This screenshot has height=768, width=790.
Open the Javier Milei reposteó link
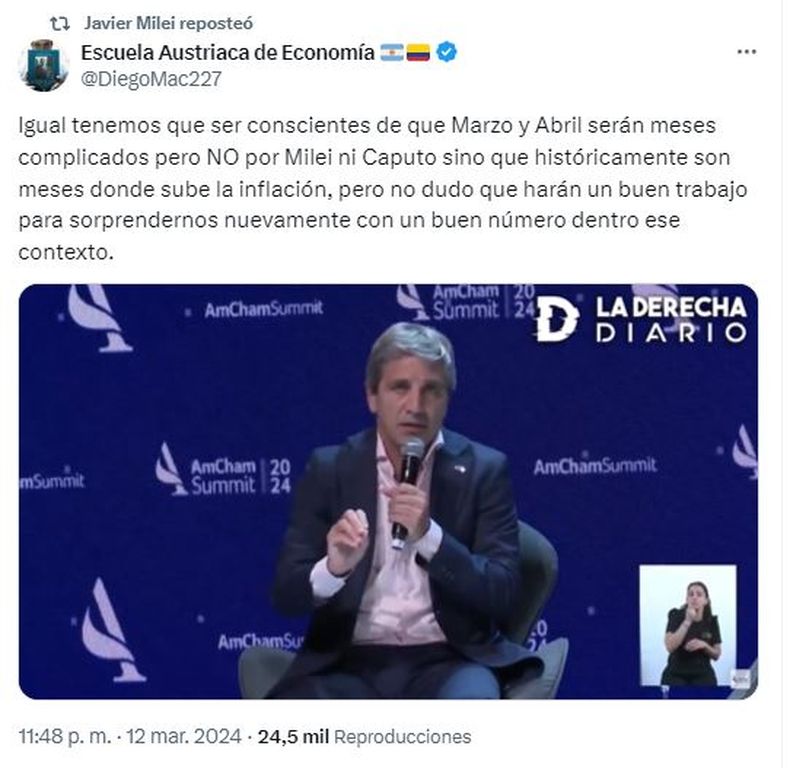(x=168, y=23)
